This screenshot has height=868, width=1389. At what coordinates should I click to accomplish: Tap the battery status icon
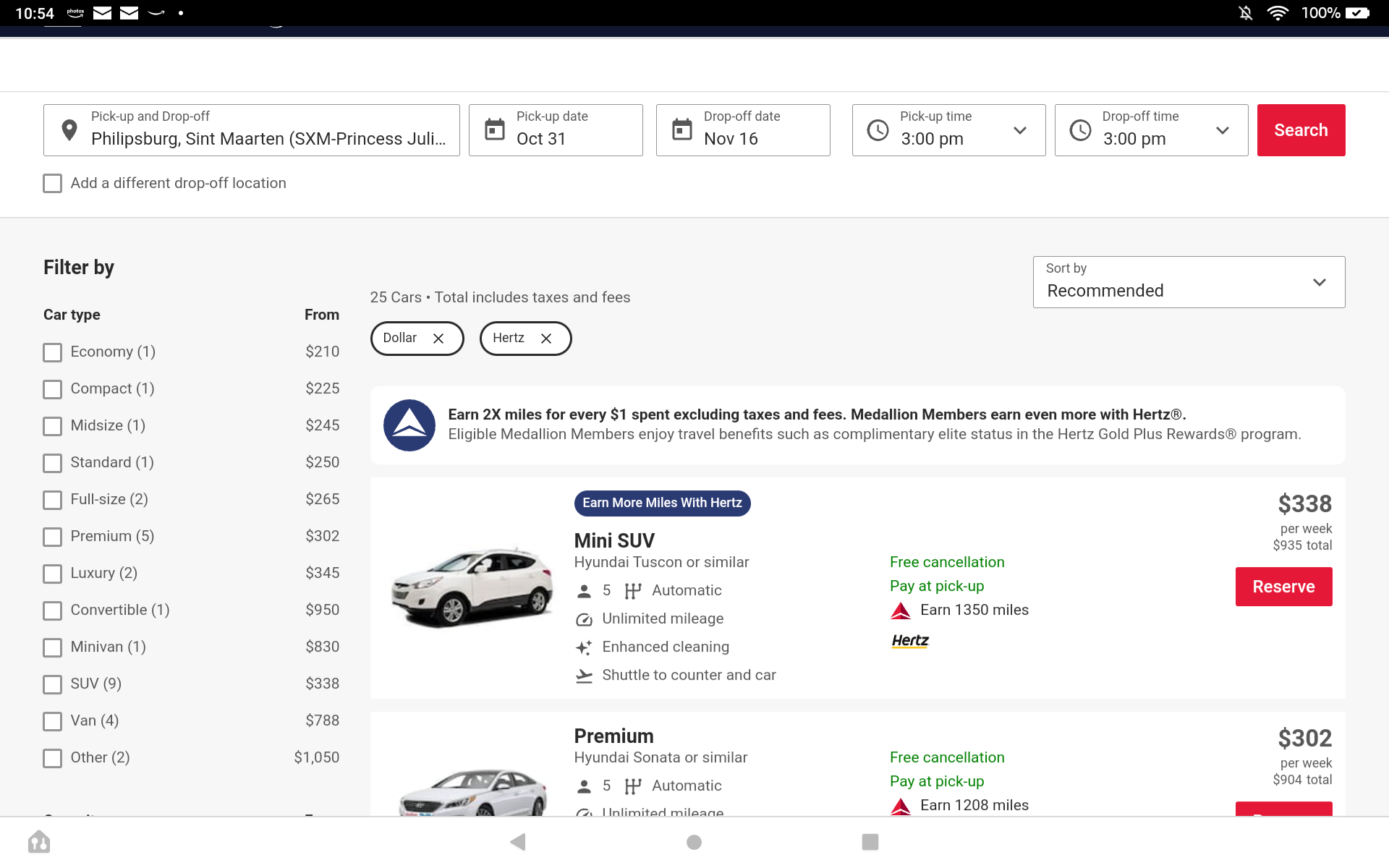click(x=1357, y=13)
